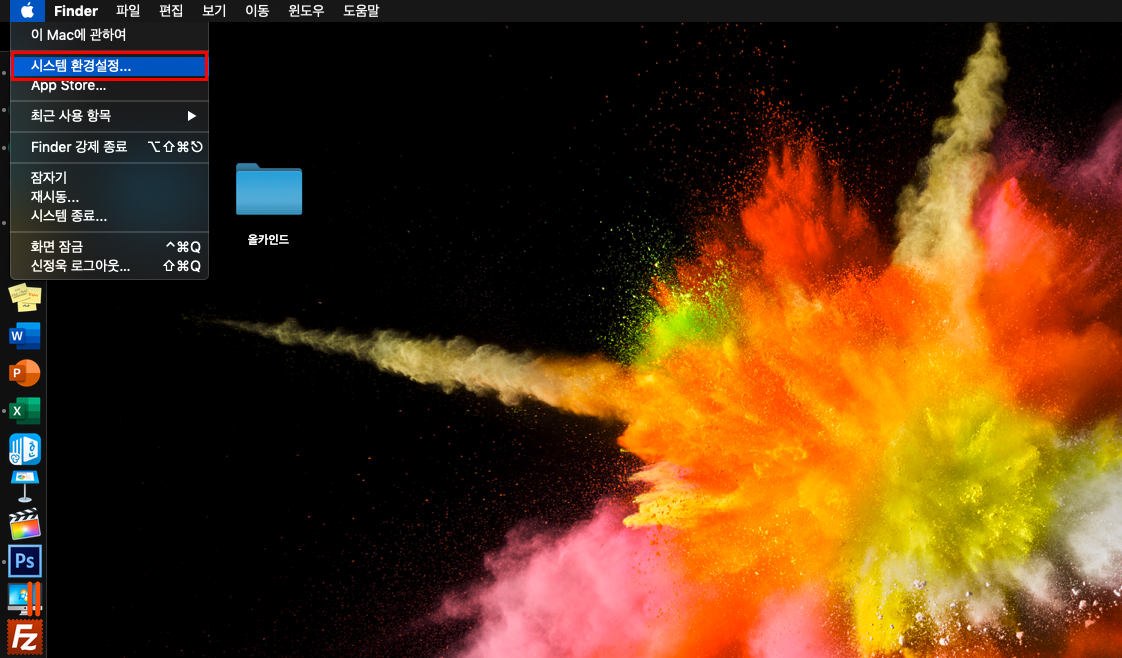This screenshot has height=658, width=1122.
Task: Expand 최근 사용 항목 submenu
Action: (109, 116)
